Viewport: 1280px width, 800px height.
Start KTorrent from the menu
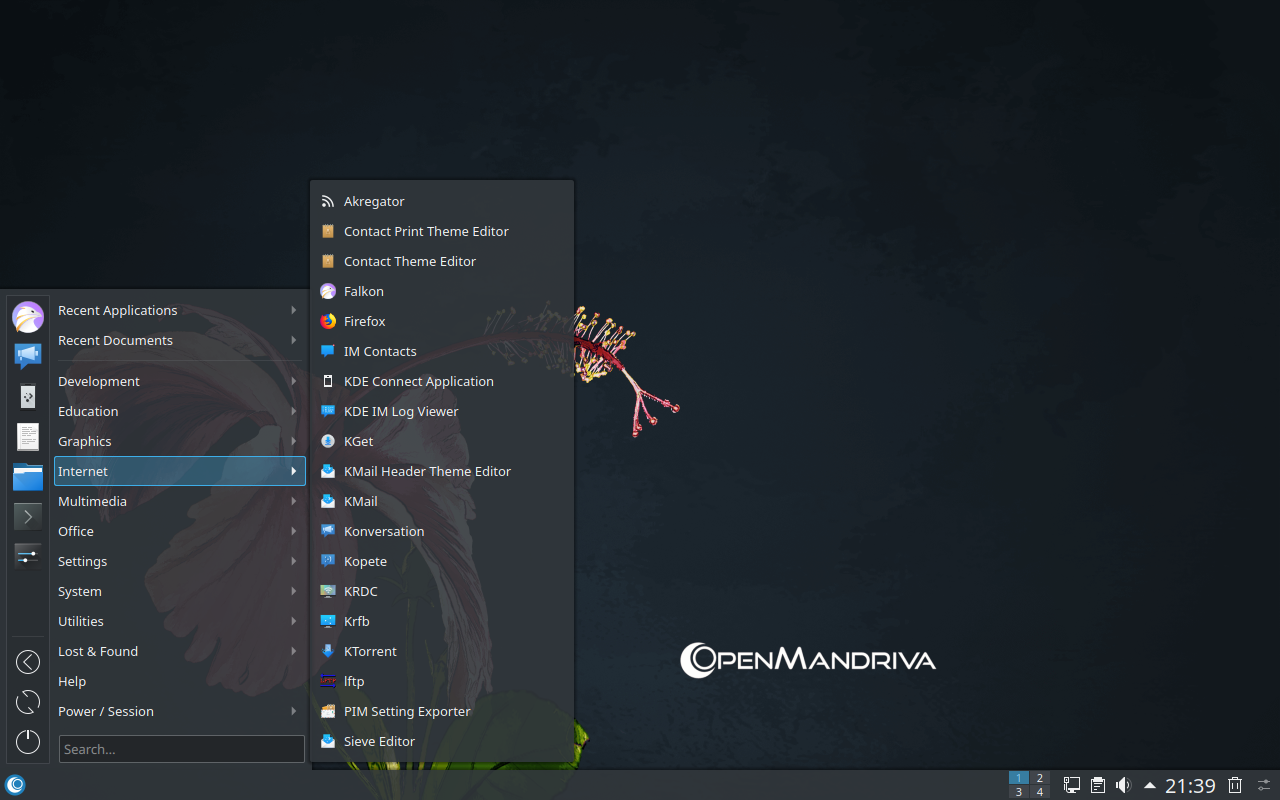click(x=369, y=651)
